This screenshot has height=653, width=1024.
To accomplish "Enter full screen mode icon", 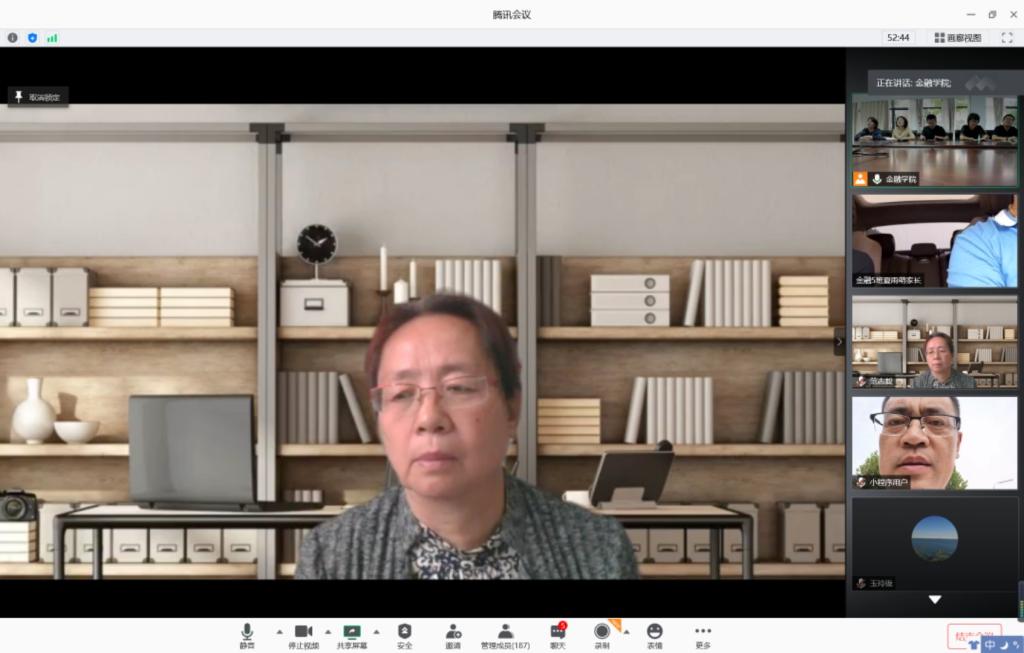I will tap(1007, 38).
